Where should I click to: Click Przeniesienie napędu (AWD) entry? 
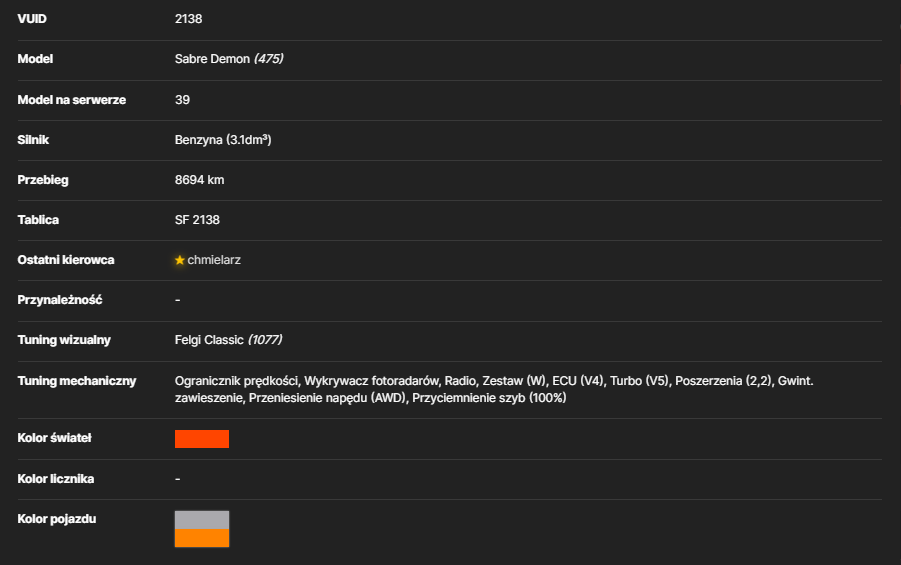(328, 398)
